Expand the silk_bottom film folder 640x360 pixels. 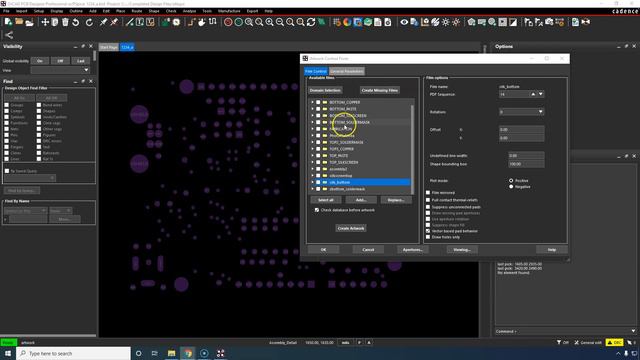pyautogui.click(x=313, y=182)
